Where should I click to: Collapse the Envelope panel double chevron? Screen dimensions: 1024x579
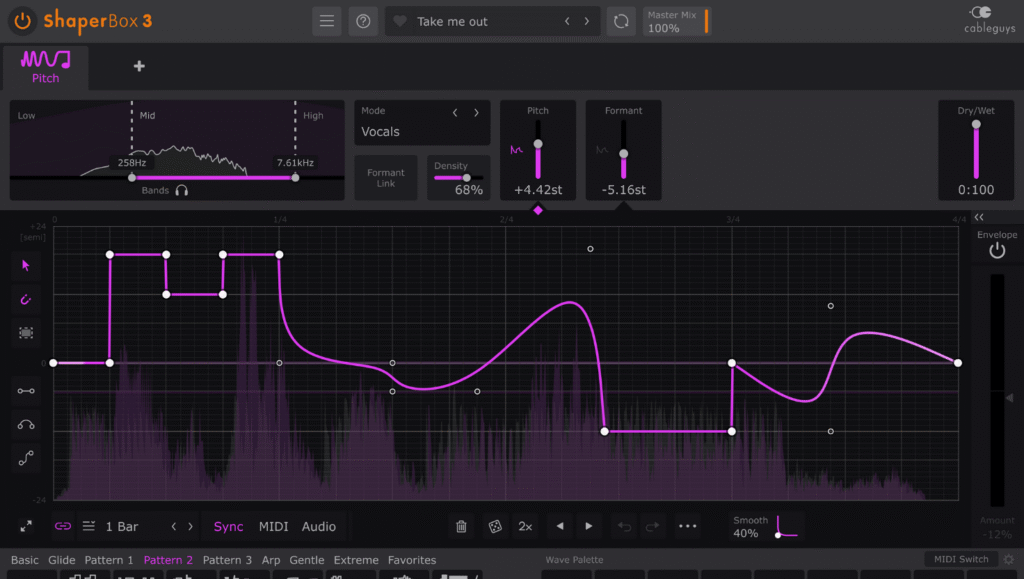(979, 217)
